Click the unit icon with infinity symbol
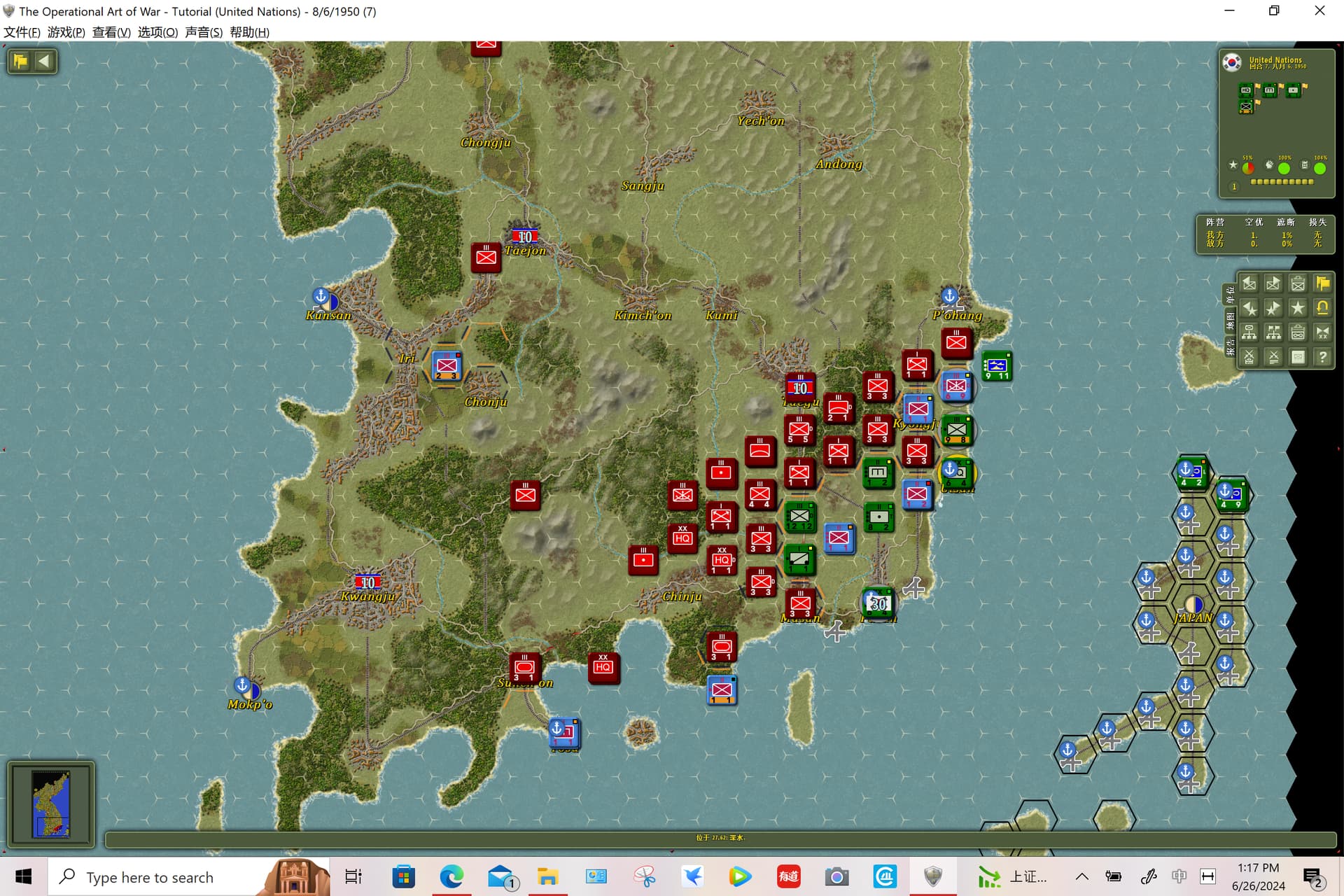1344x896 pixels. click(1298, 332)
